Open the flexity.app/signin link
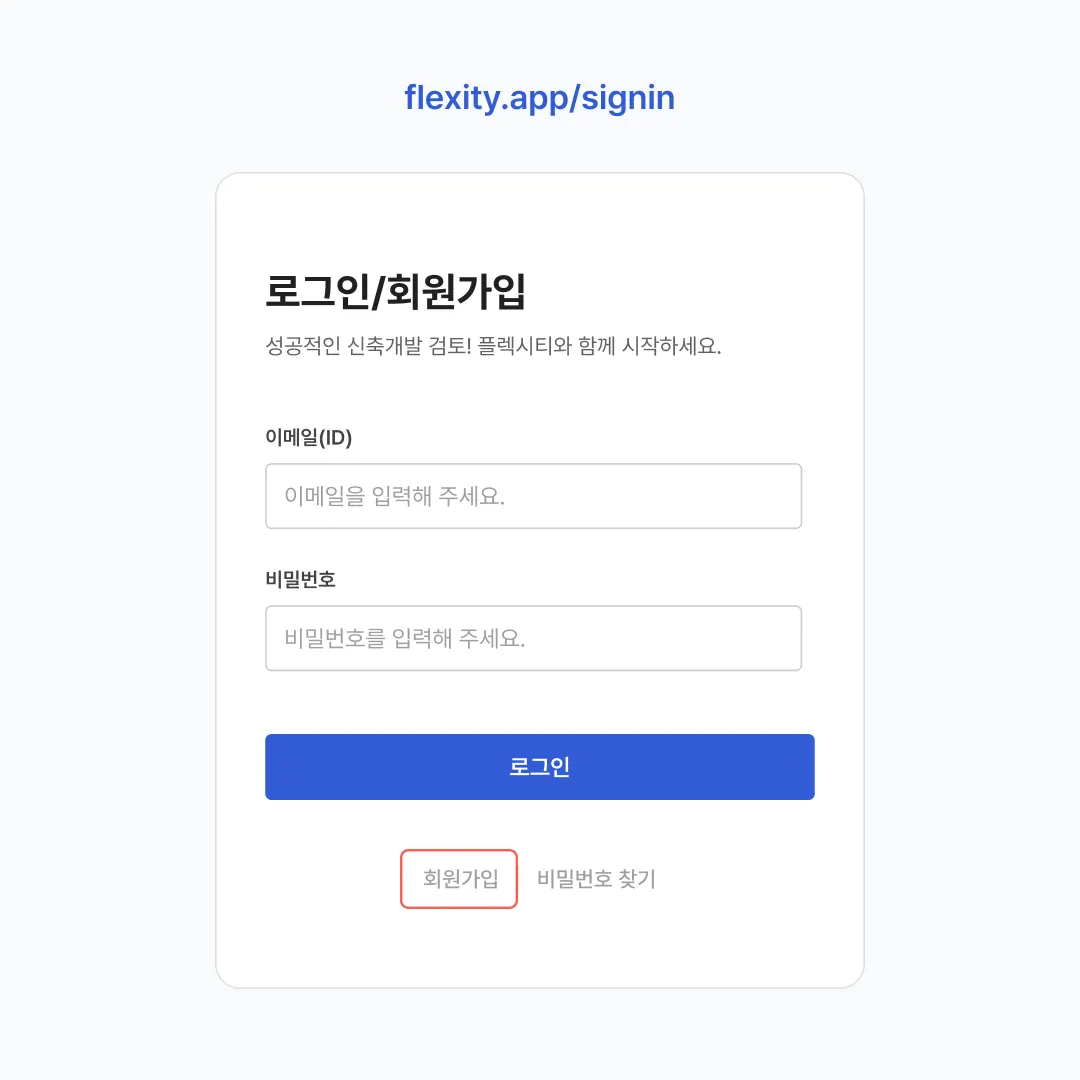Viewport: 1080px width, 1080px height. (x=539, y=98)
